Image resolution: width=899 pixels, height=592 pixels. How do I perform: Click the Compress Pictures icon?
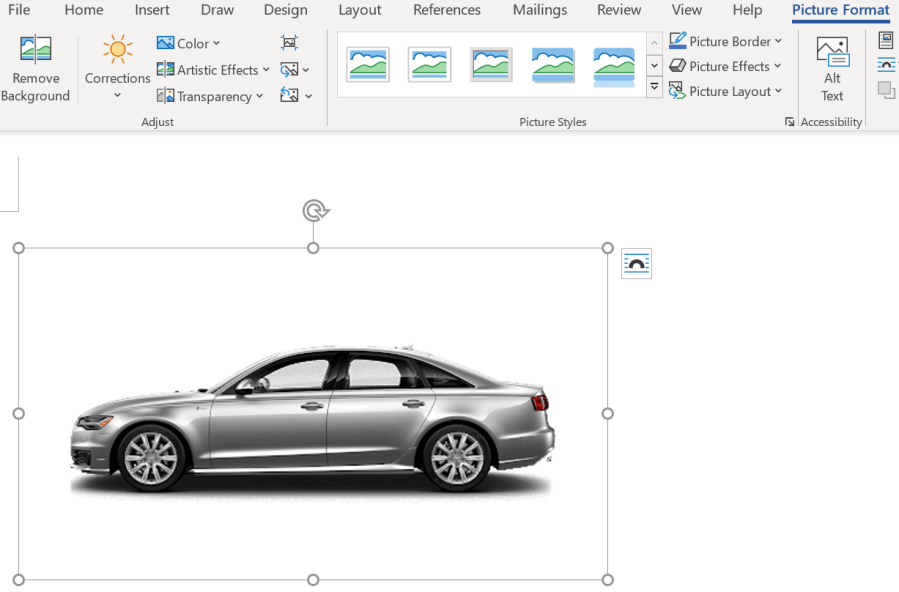coord(289,43)
